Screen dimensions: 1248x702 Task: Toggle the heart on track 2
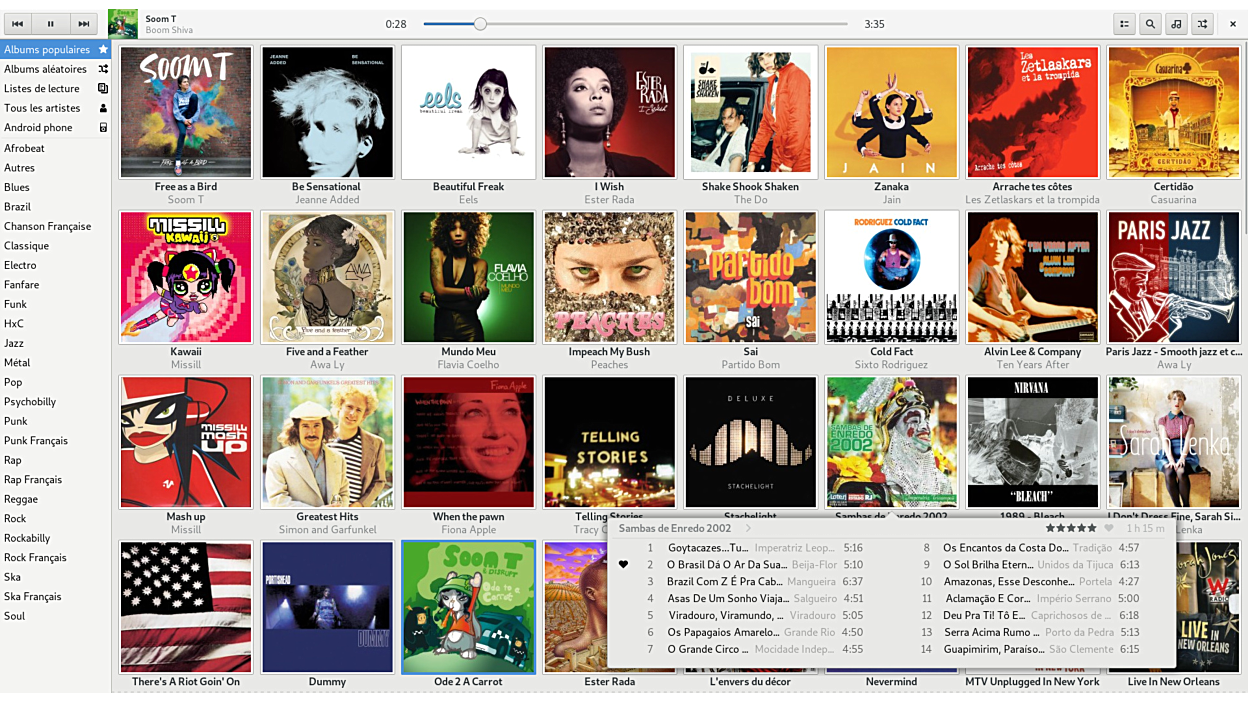[x=623, y=565]
